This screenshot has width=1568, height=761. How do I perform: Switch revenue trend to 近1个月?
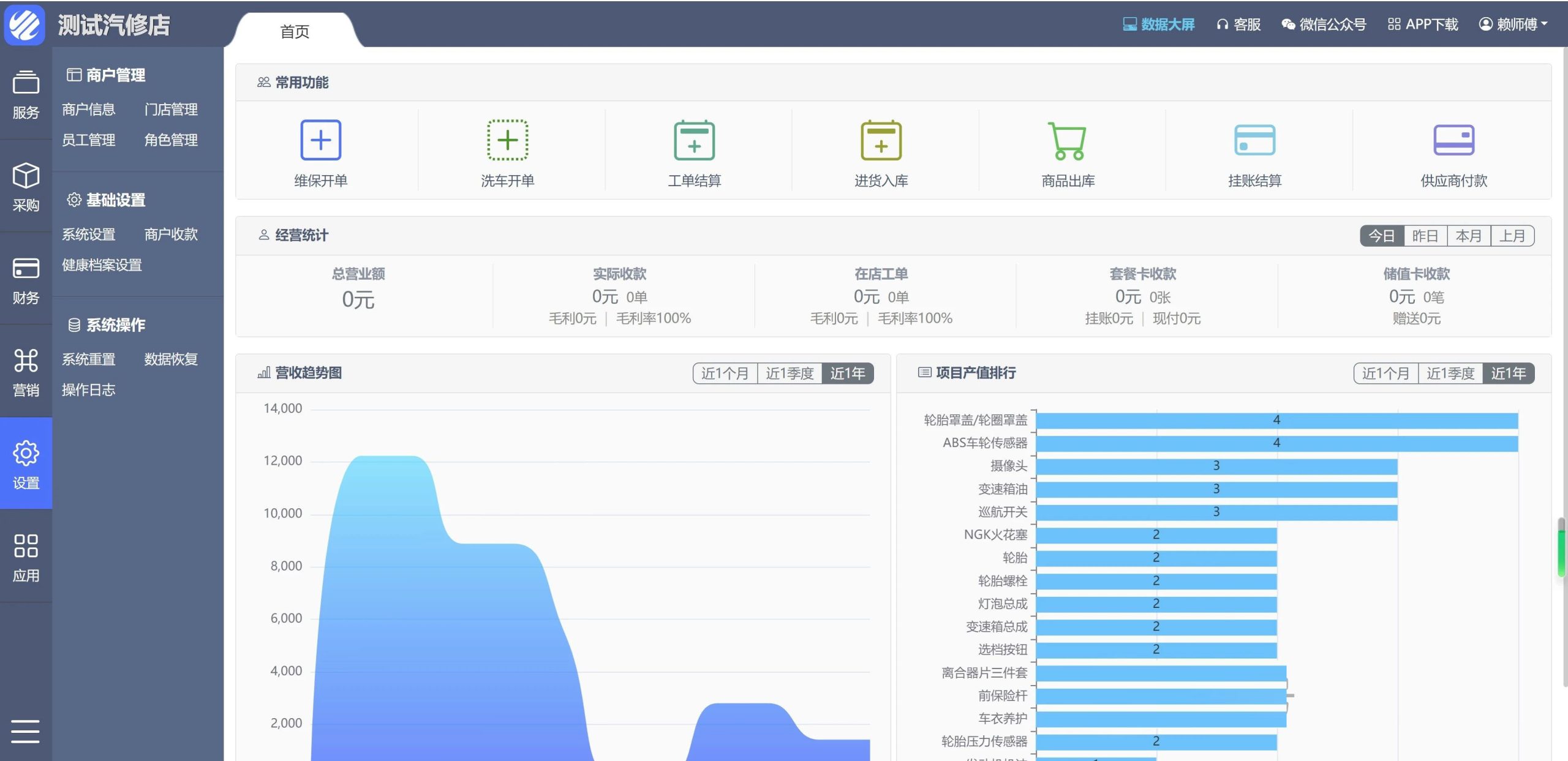coord(725,372)
